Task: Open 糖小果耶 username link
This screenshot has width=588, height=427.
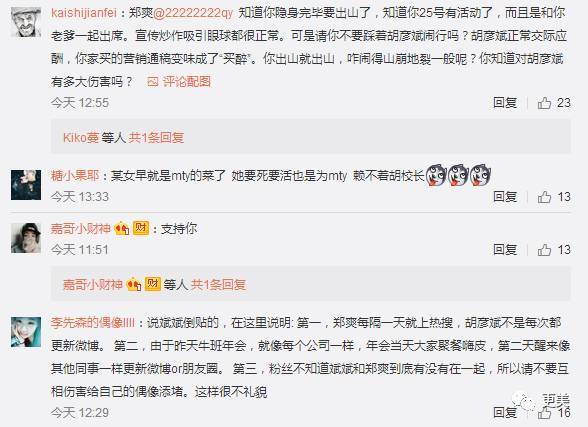Action: tap(75, 175)
